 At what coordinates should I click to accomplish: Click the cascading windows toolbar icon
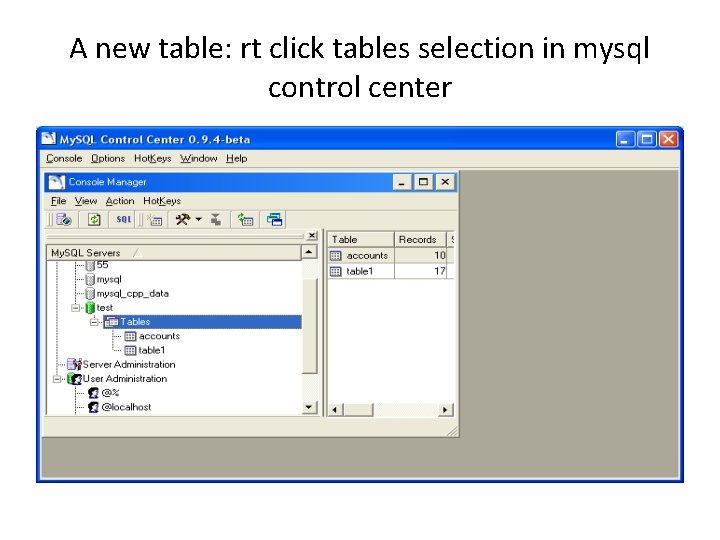point(275,219)
